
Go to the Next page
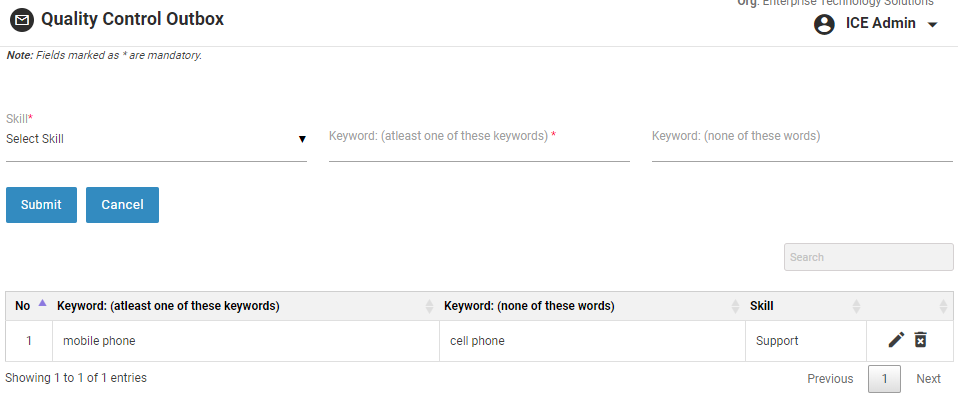(x=928, y=379)
